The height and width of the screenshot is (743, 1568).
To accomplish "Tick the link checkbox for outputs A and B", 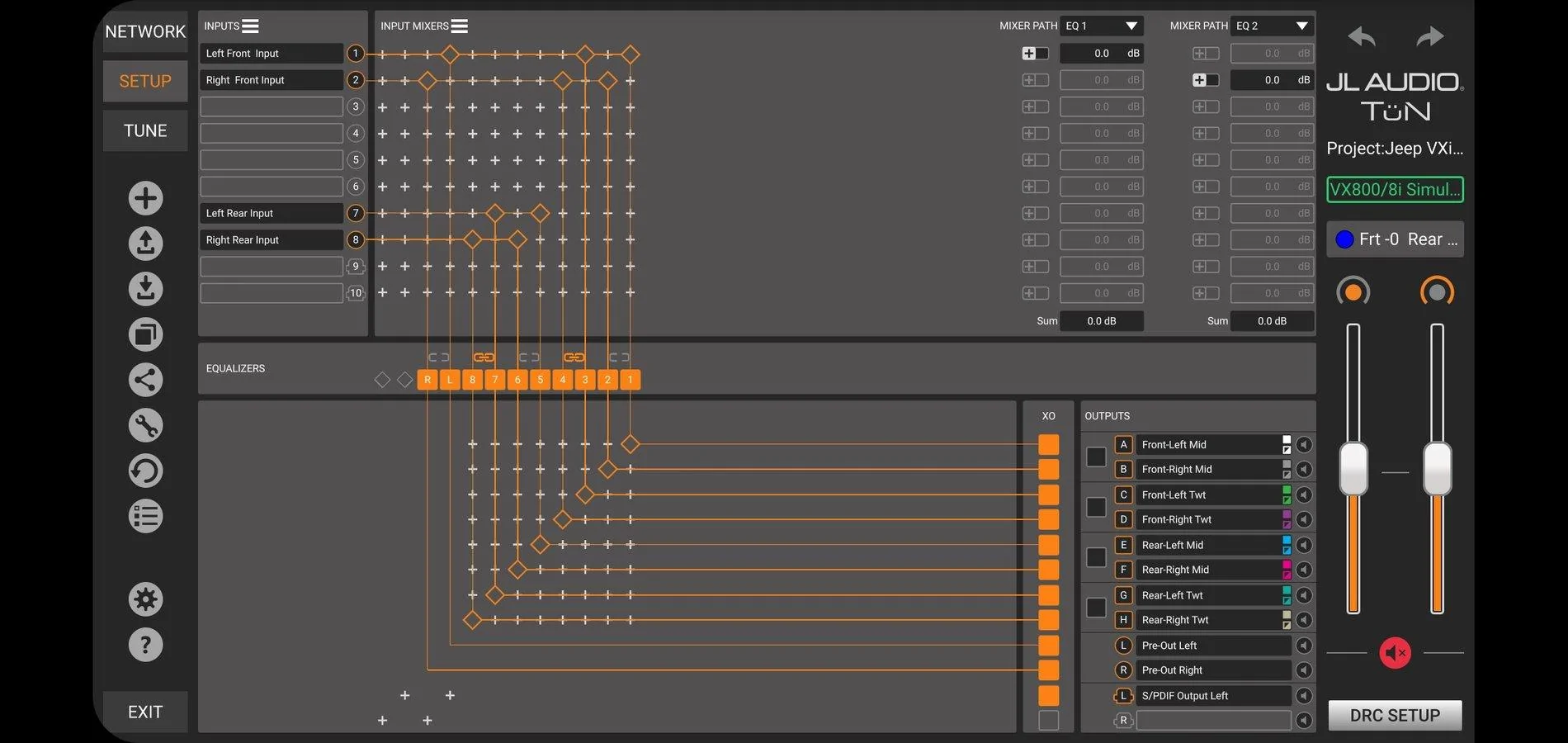I will [x=1096, y=457].
